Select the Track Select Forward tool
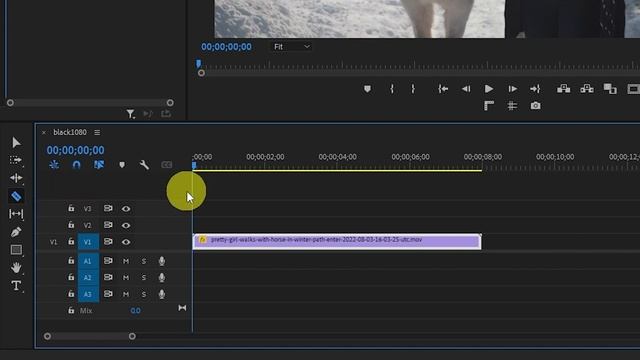Image resolution: width=640 pixels, height=360 pixels. click(x=16, y=160)
